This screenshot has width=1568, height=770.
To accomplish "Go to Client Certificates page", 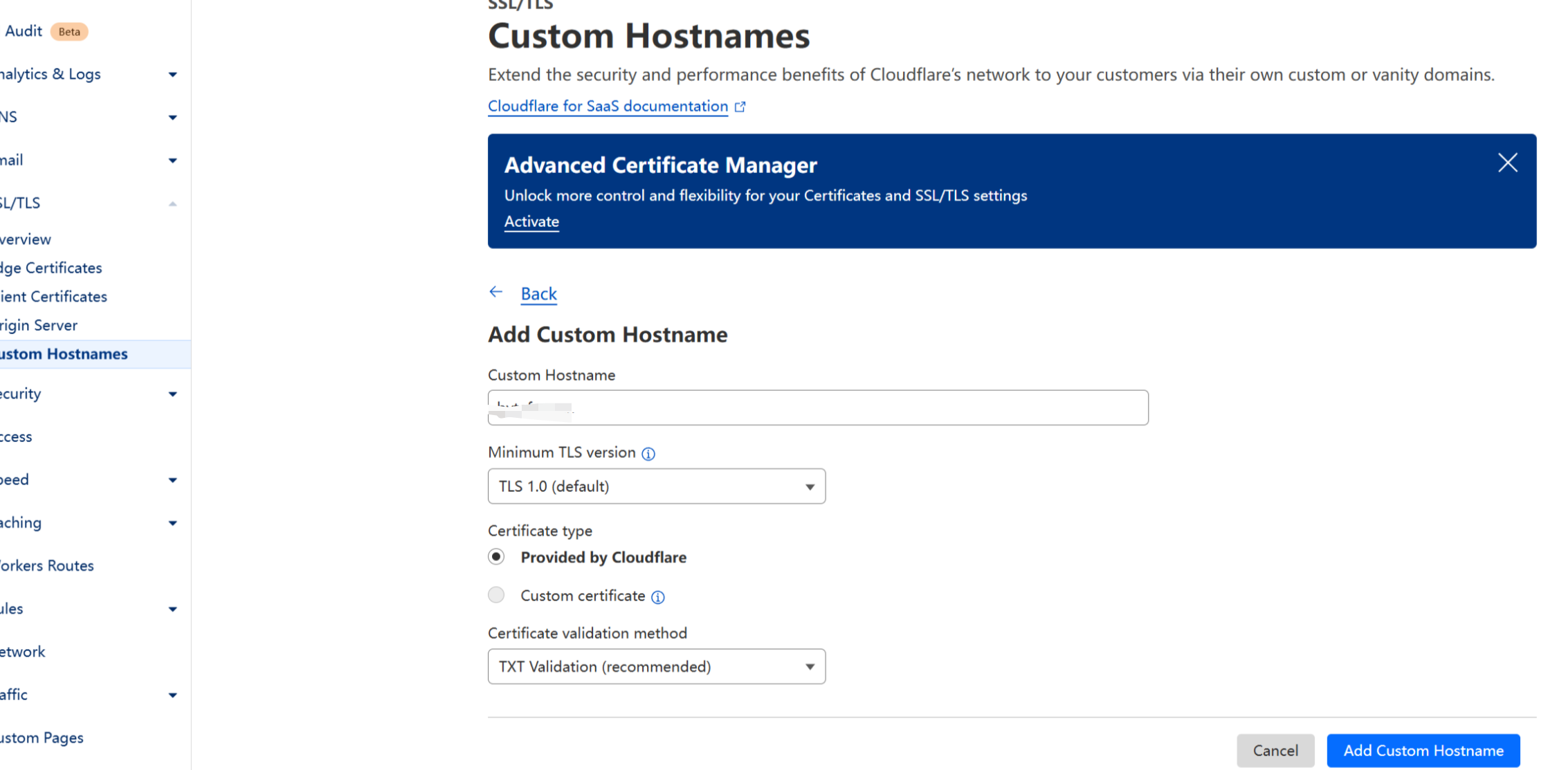I will (54, 297).
